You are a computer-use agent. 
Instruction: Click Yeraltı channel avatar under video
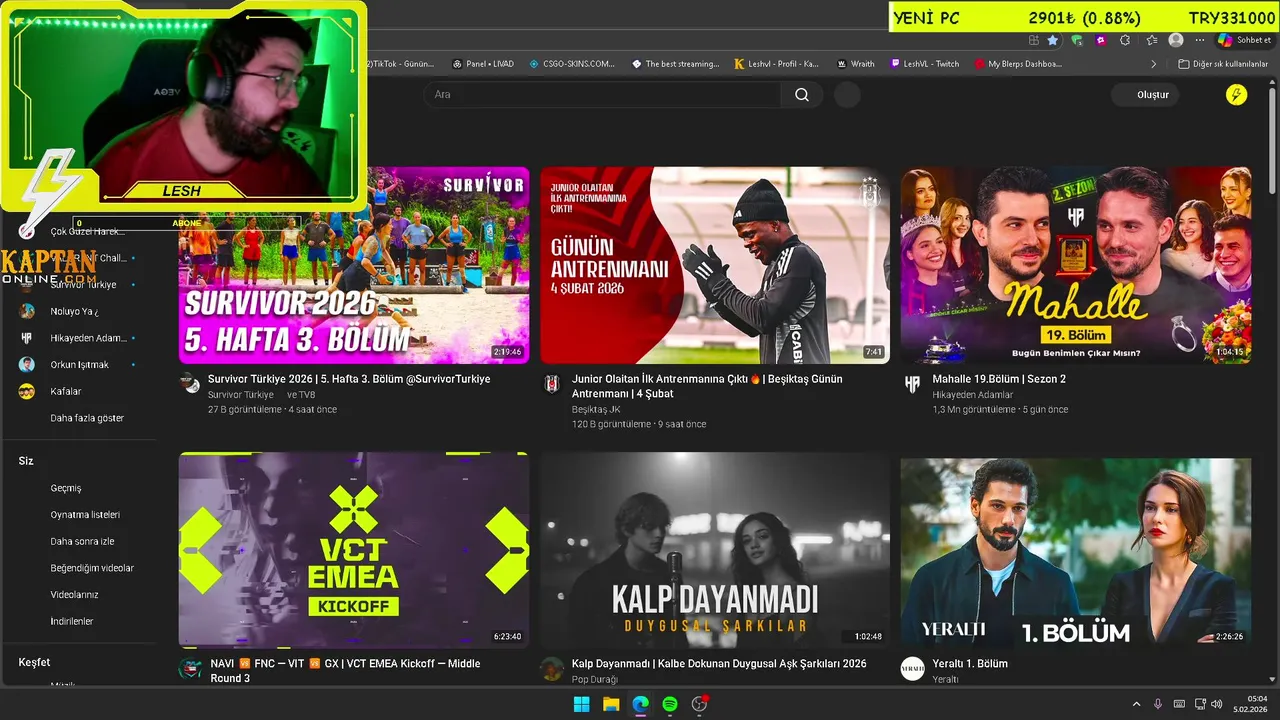[x=912, y=669]
